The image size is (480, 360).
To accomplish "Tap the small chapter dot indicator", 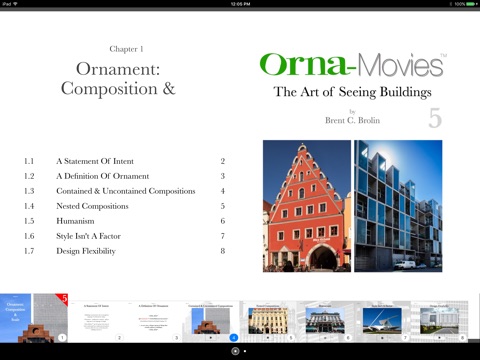I will tap(245, 351).
